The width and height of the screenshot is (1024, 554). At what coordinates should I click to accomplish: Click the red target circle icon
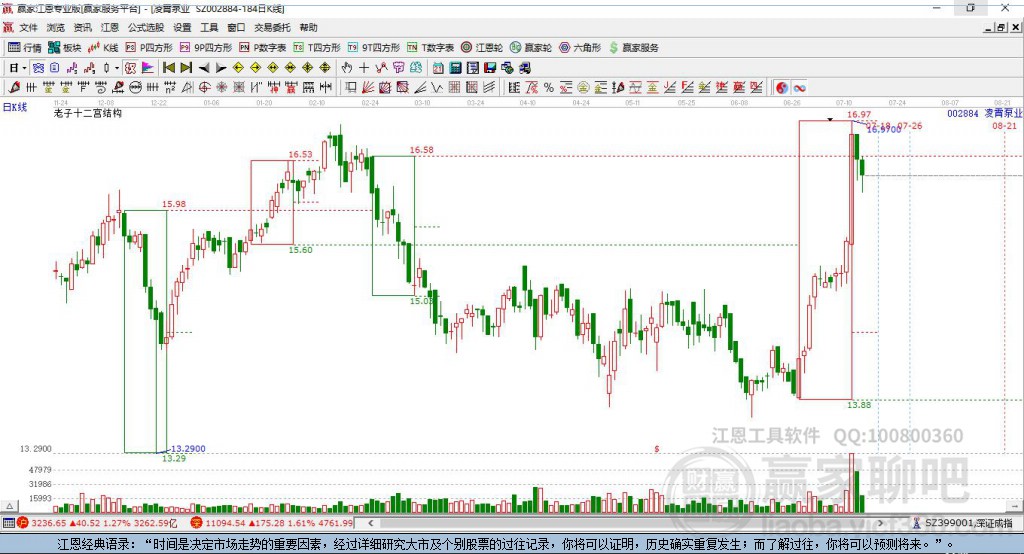click(x=204, y=88)
